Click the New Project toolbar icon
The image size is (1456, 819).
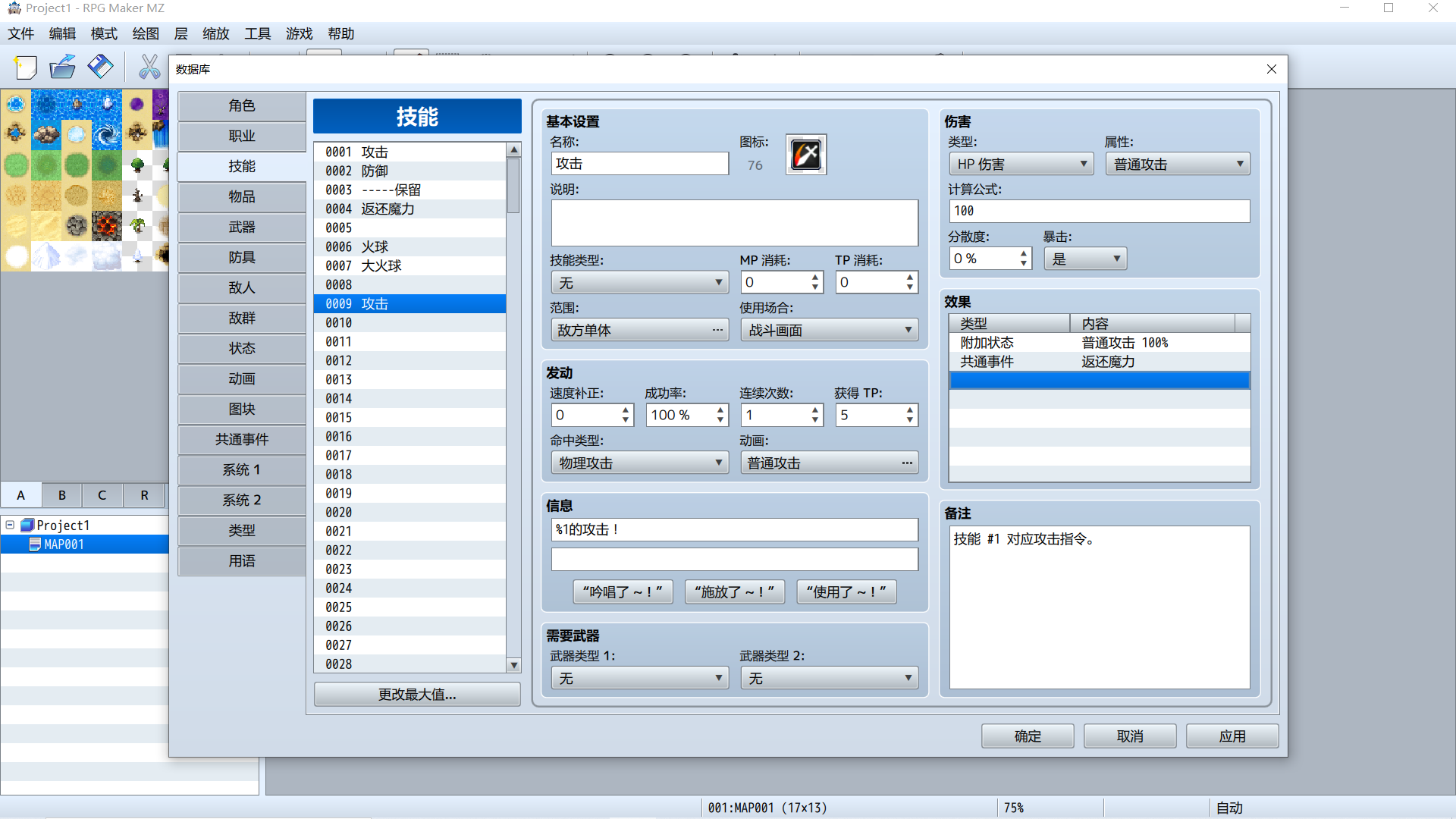tap(26, 67)
